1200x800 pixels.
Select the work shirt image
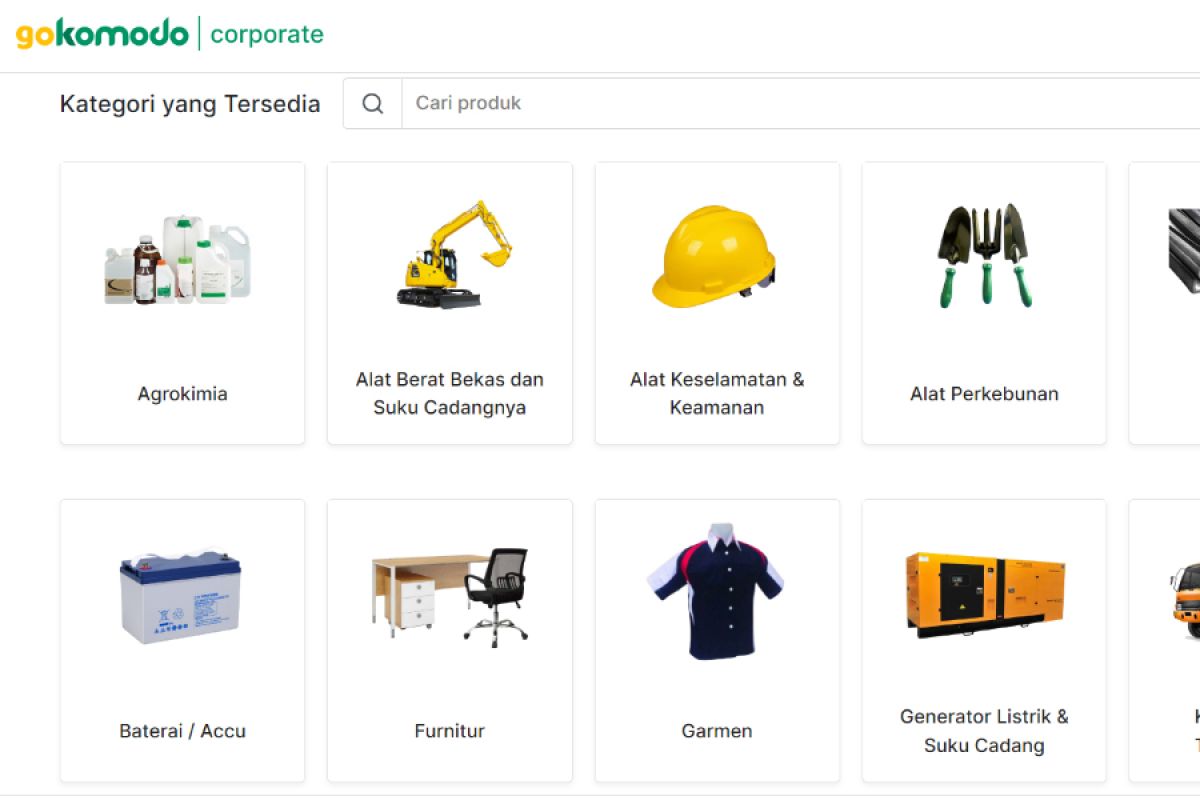pyautogui.click(x=716, y=590)
